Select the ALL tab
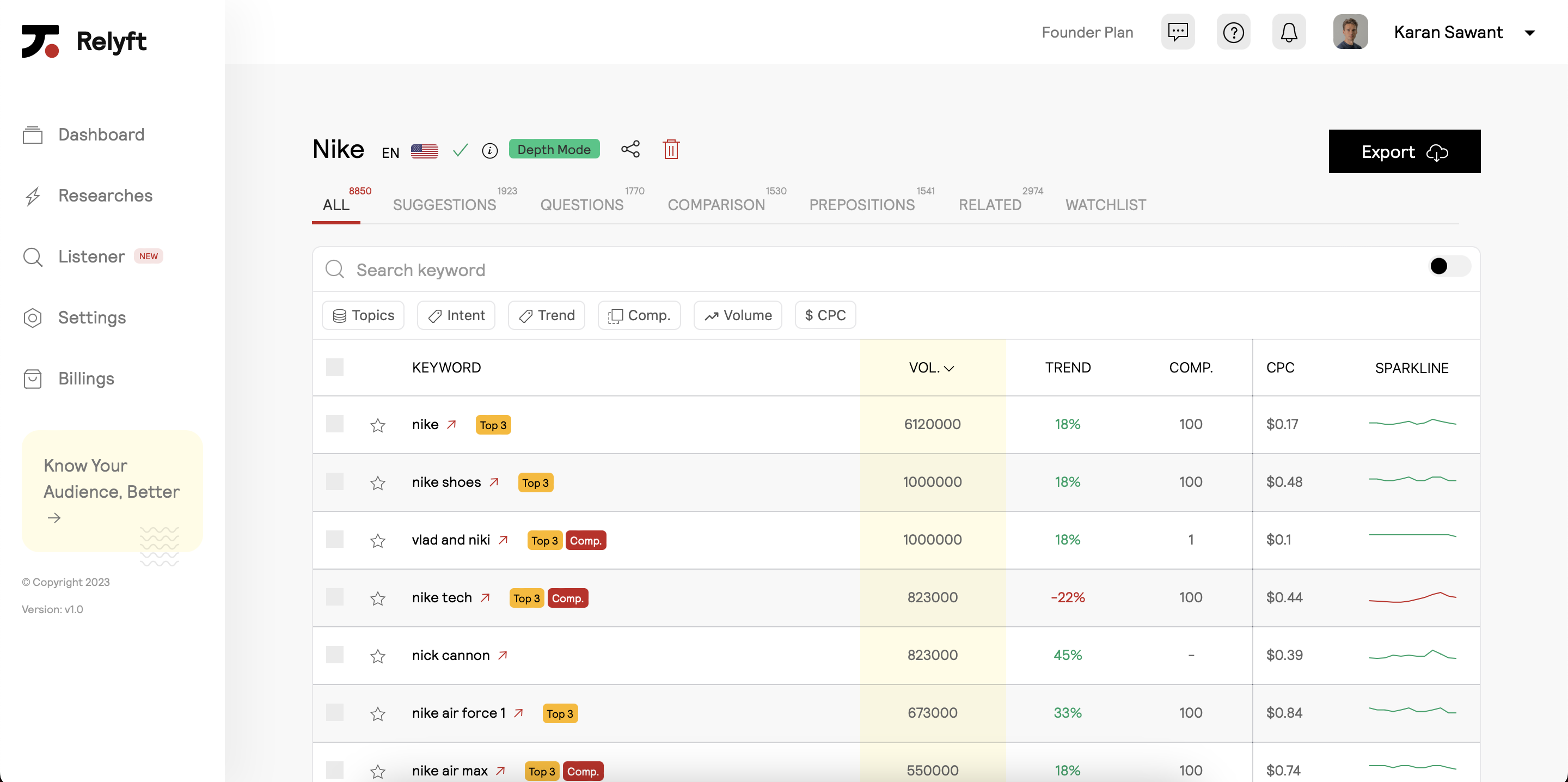Screen dimensions: 1568x782 pos(336,205)
